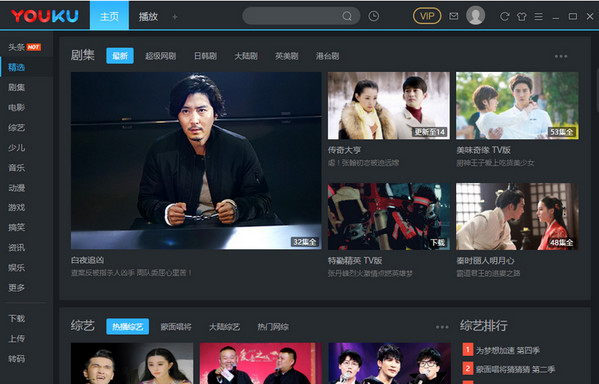Select the 港台剧 filter tab
This screenshot has width=599, height=384.
[x=327, y=56]
